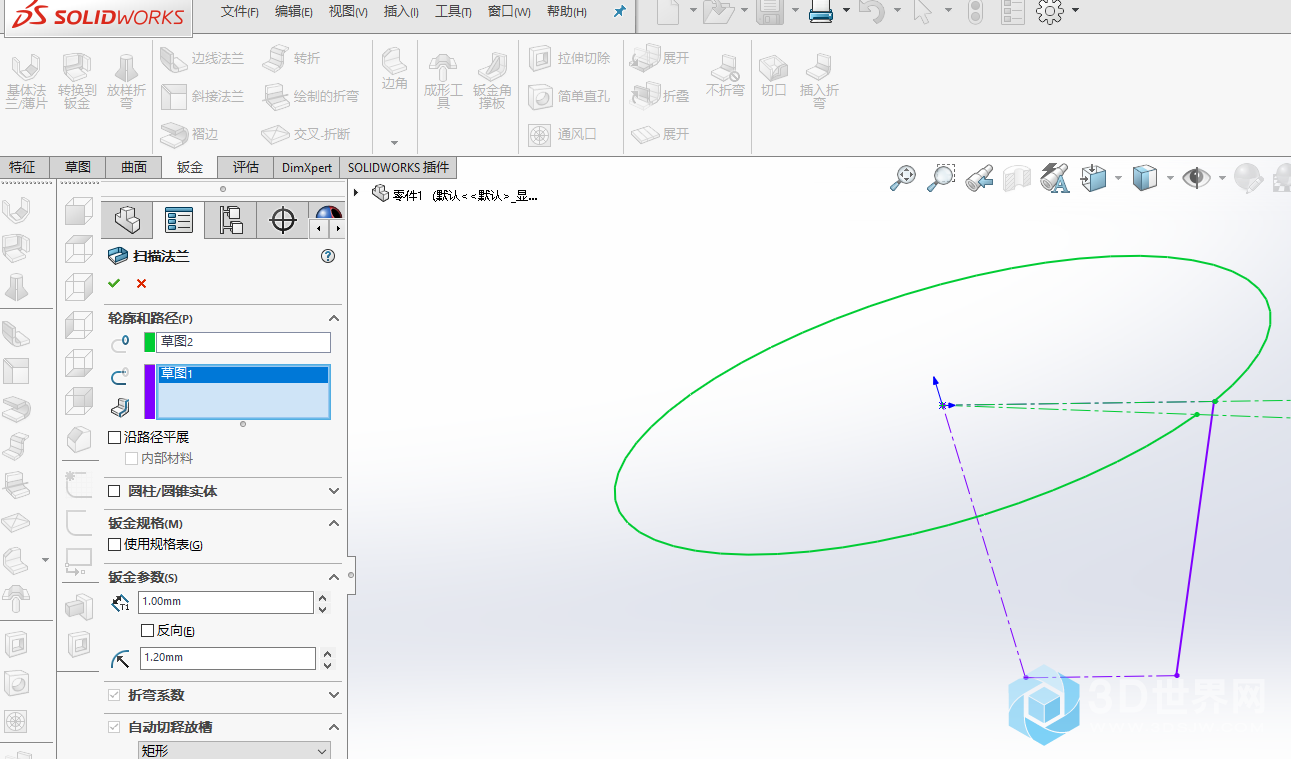Open the 窗口(W) menu
The height and width of the screenshot is (759, 1291).
(509, 11)
